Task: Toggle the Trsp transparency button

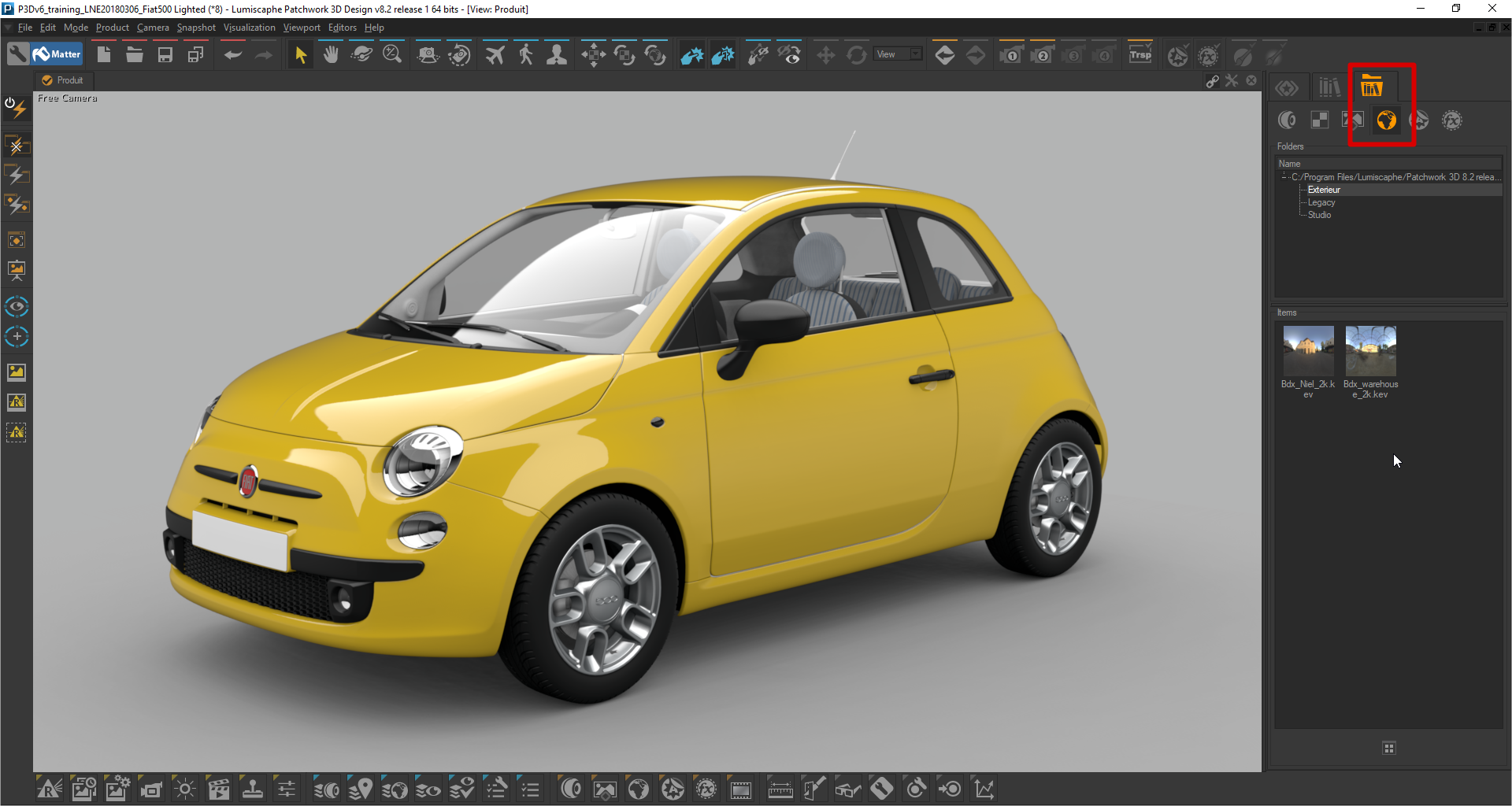Action: (1140, 55)
